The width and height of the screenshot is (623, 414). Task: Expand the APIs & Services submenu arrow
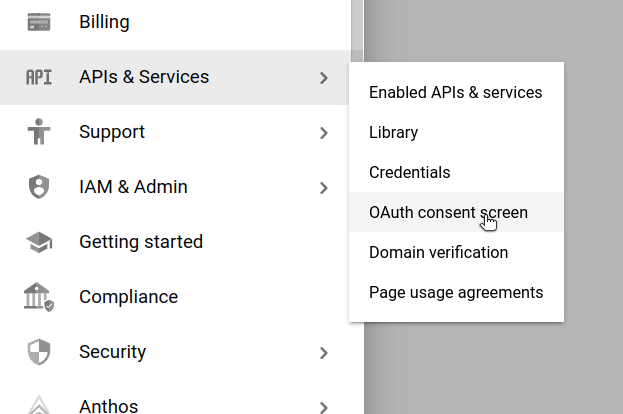pyautogui.click(x=323, y=77)
